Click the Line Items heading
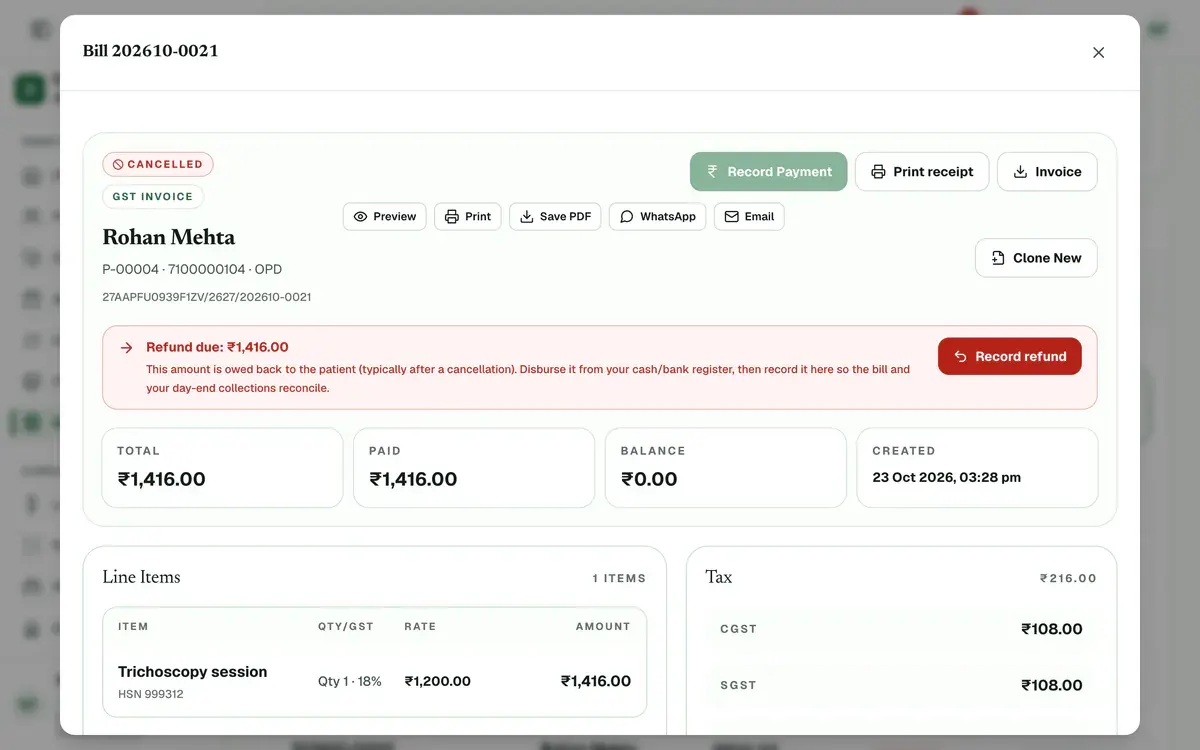This screenshot has width=1200, height=750. [x=141, y=577]
